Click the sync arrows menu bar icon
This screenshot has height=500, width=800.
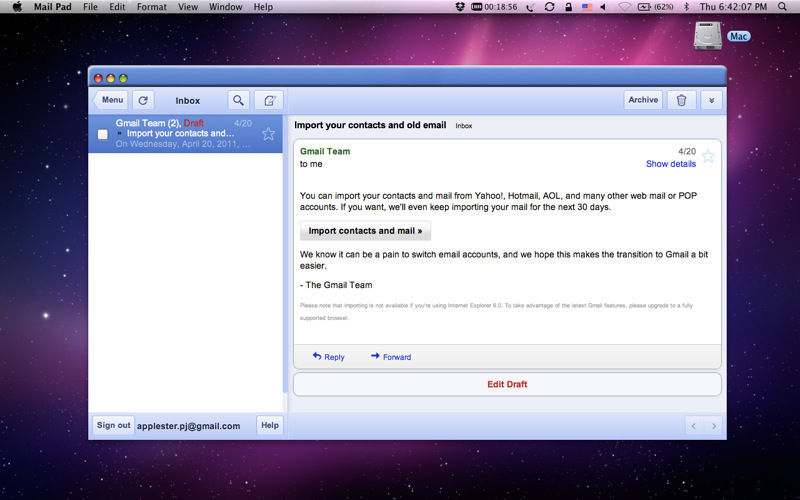pyautogui.click(x=549, y=7)
